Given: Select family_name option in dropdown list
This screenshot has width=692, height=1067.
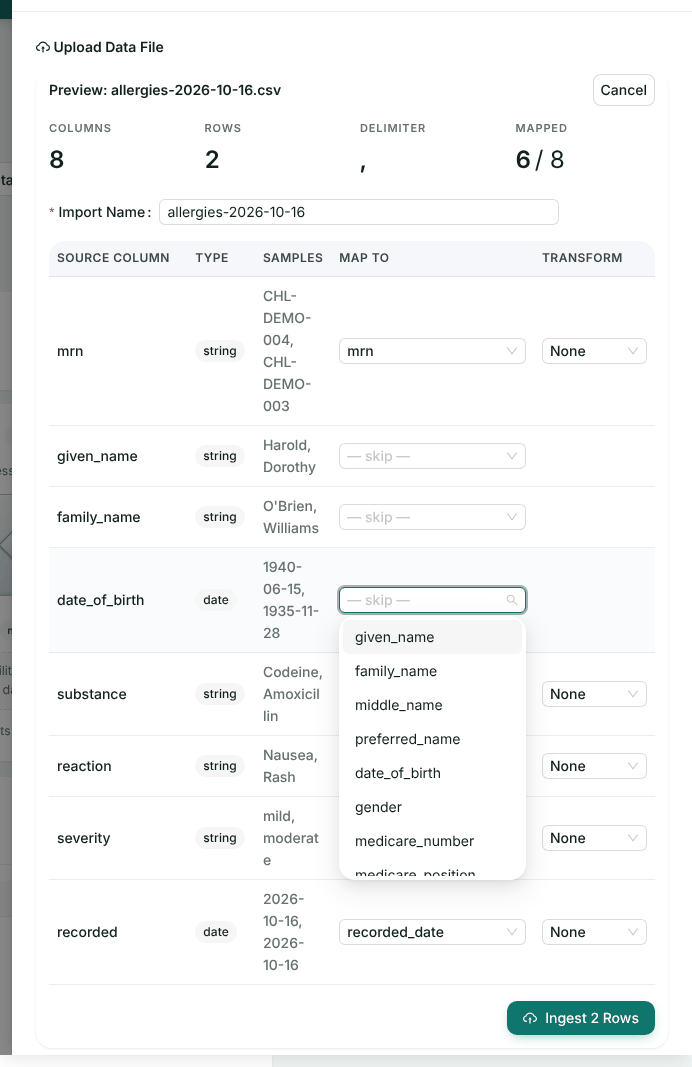Looking at the screenshot, I should tap(432, 671).
